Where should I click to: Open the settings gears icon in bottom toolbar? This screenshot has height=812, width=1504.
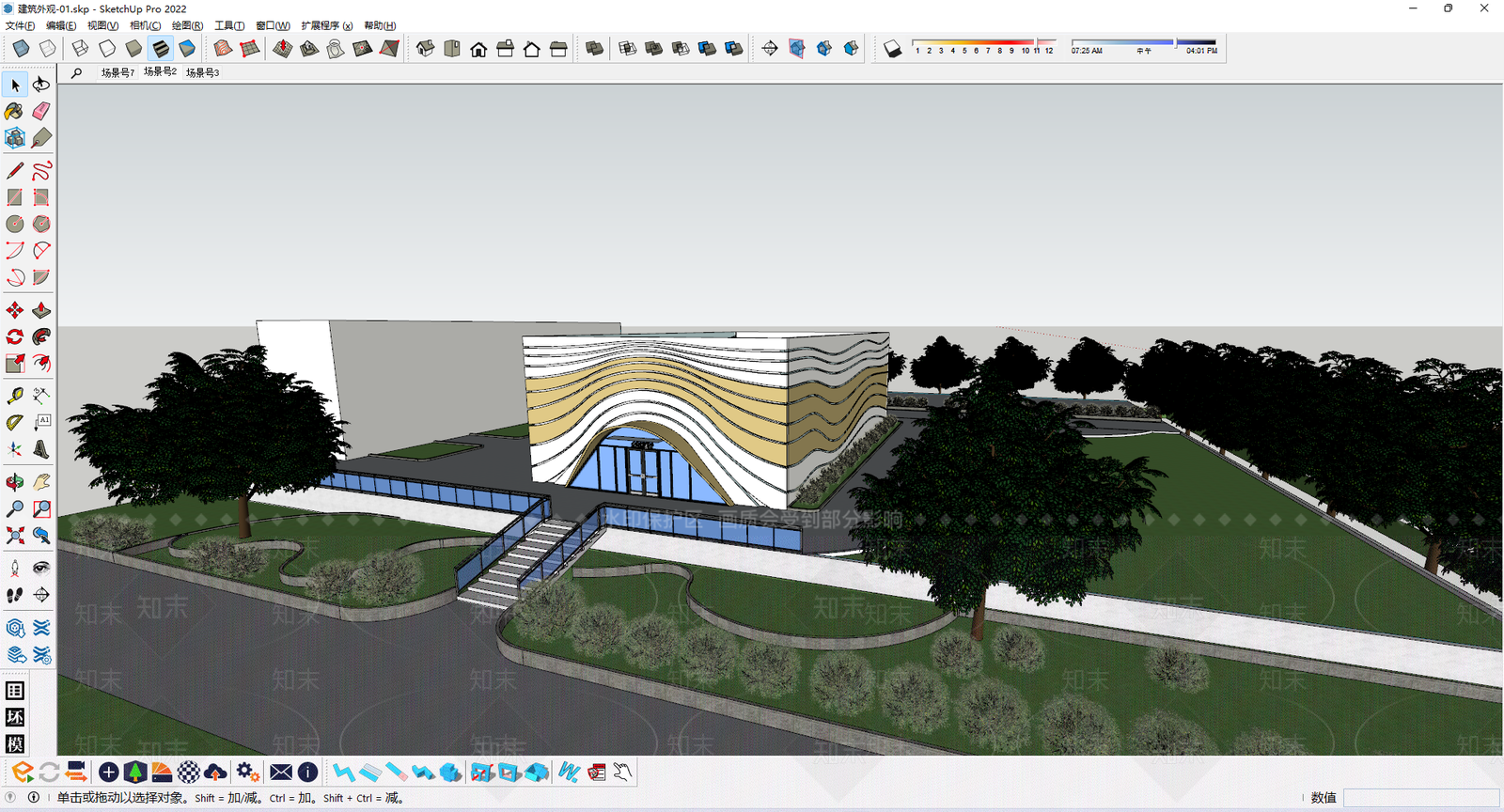click(247, 773)
